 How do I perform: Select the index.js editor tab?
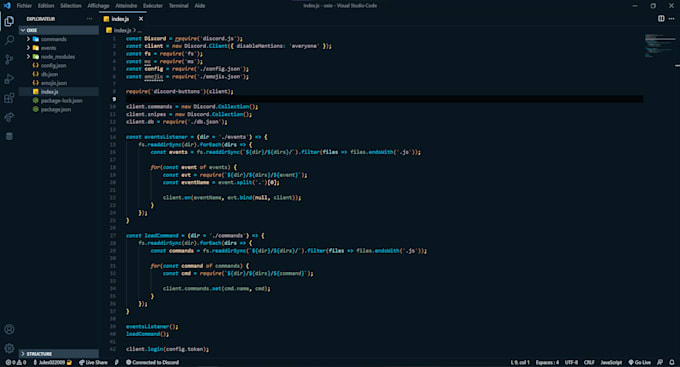point(123,19)
